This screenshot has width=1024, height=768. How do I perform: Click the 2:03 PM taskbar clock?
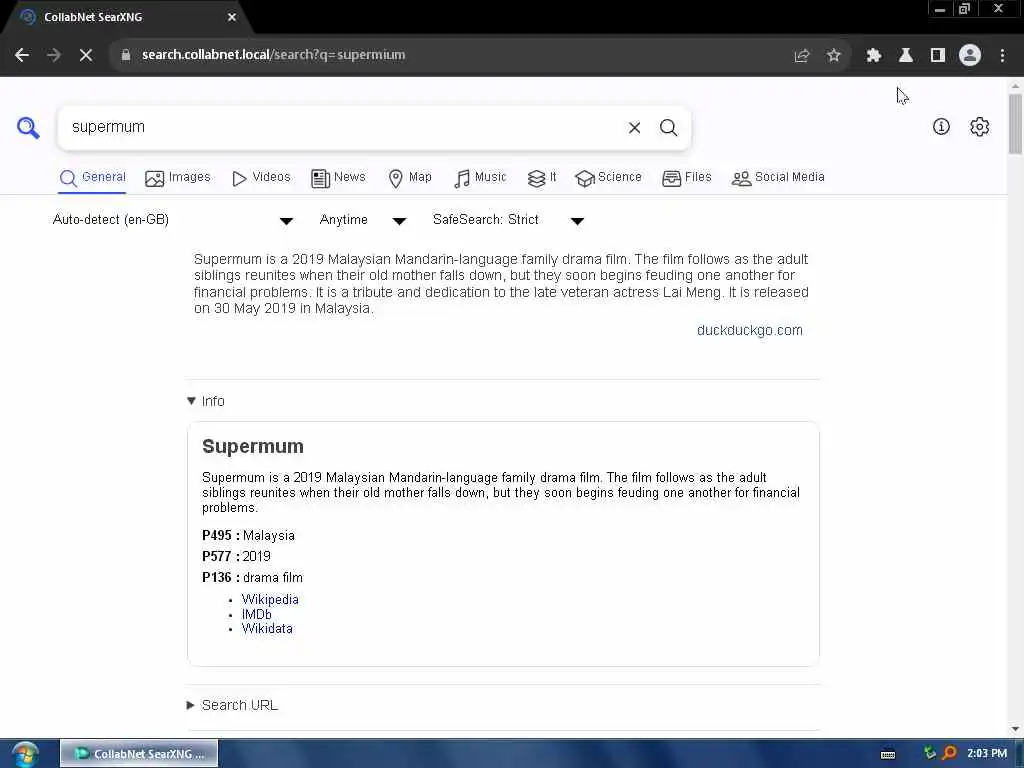click(x=987, y=754)
